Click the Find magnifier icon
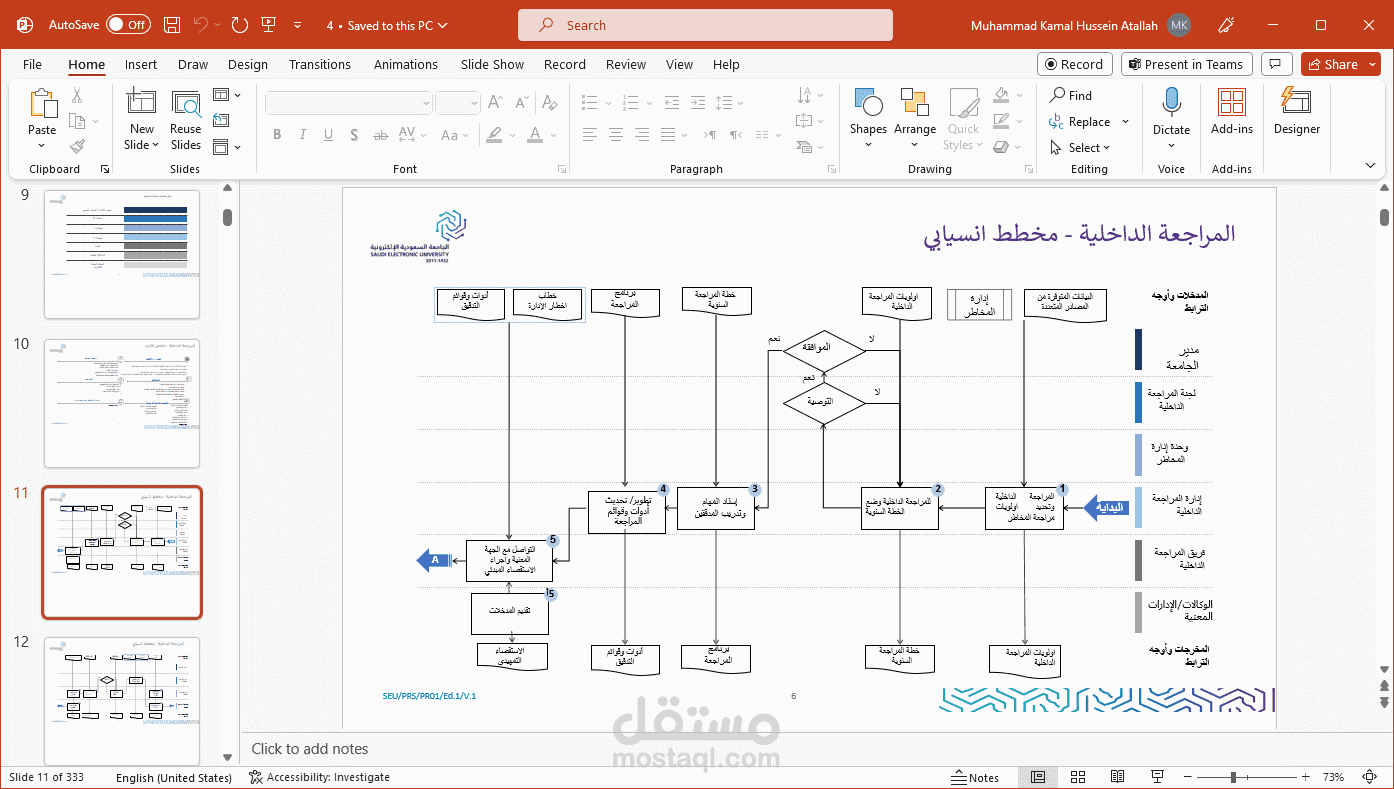1394x789 pixels. 1057,95
